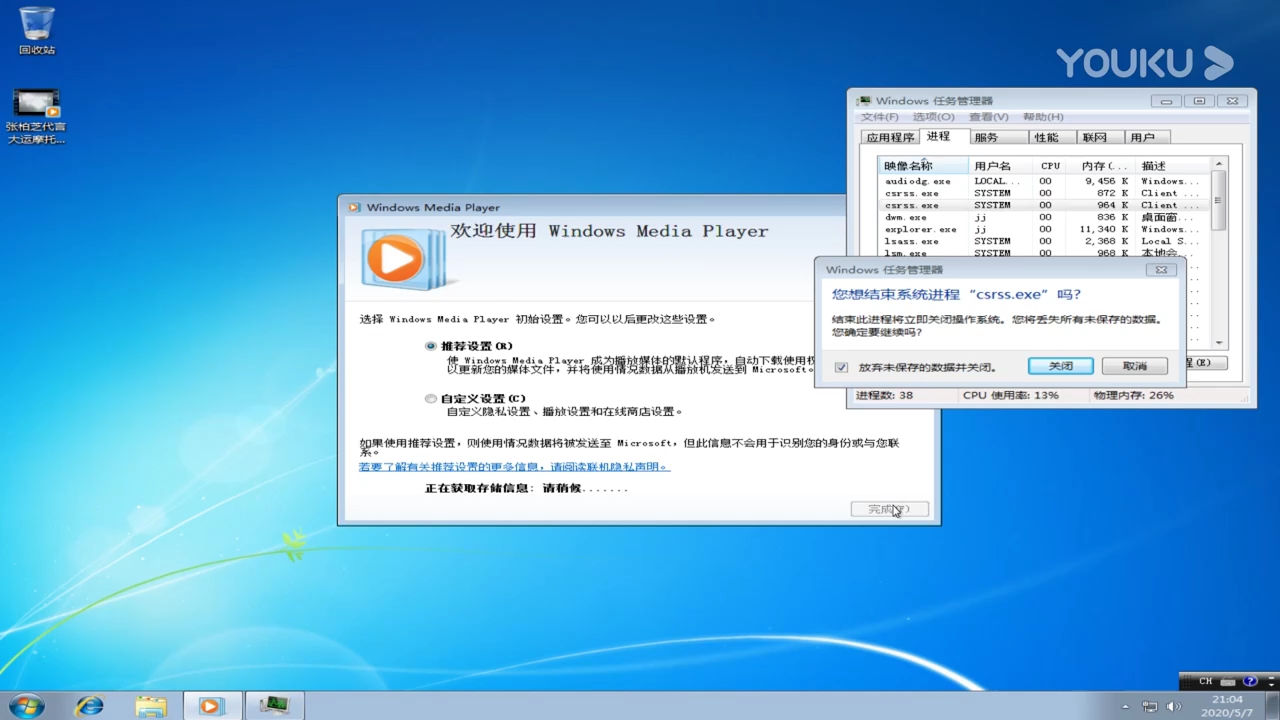Sort by CPU column header

point(1049,166)
